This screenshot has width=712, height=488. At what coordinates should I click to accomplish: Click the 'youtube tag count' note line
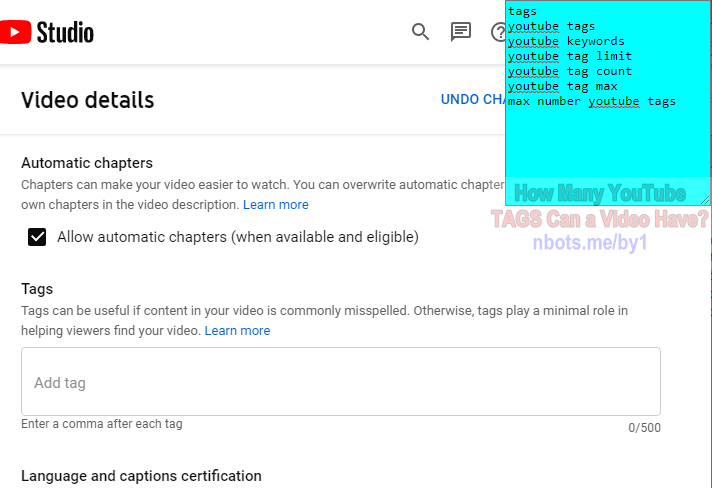pyautogui.click(x=570, y=71)
